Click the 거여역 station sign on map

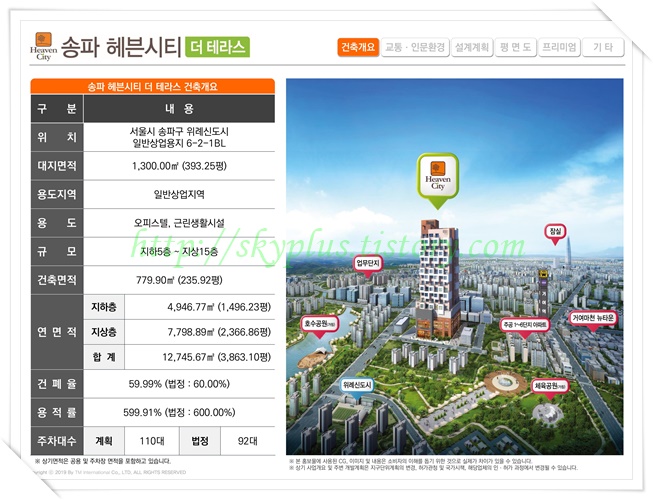pos(543,293)
